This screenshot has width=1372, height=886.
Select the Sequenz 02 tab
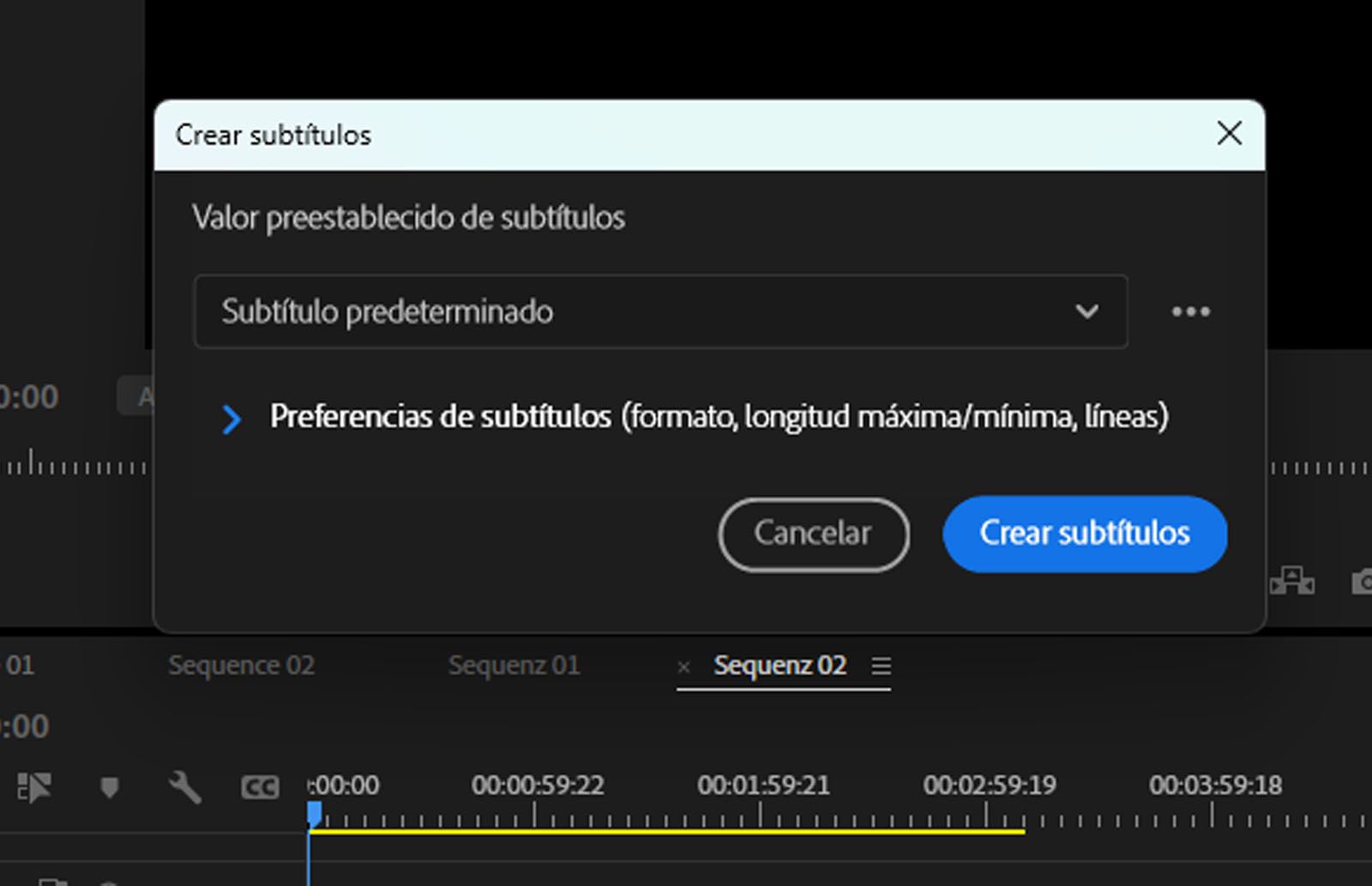[780, 666]
